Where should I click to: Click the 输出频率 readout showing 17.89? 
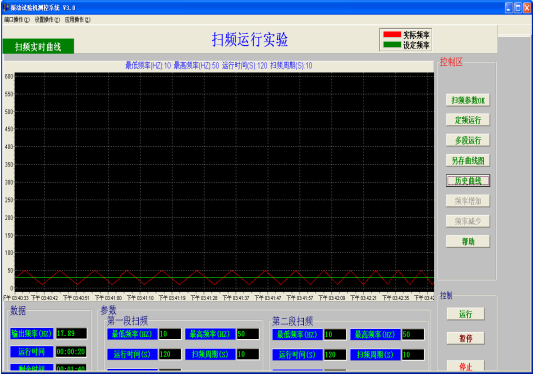(71, 333)
